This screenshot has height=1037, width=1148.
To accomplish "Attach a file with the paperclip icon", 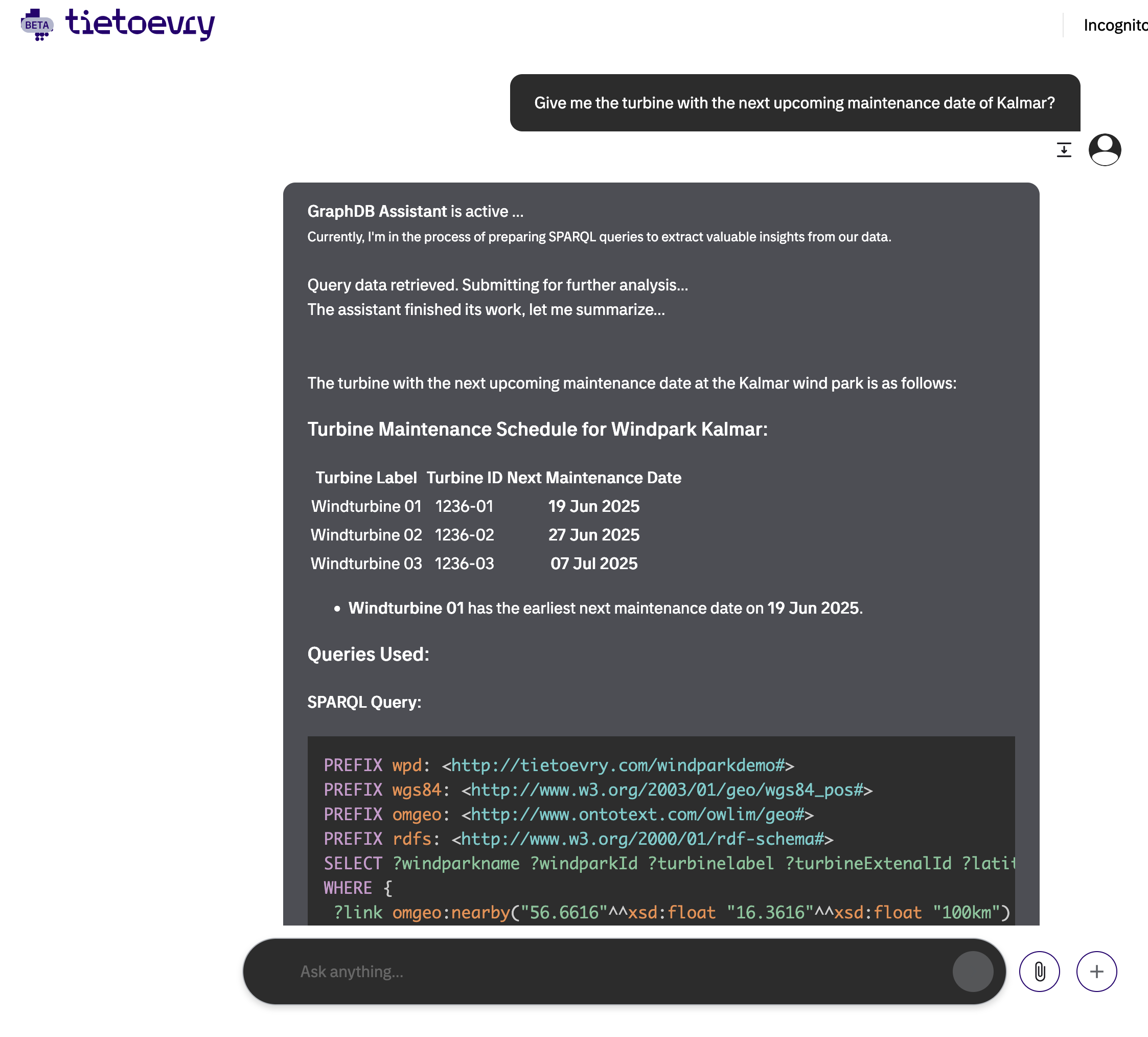I will (x=1039, y=972).
